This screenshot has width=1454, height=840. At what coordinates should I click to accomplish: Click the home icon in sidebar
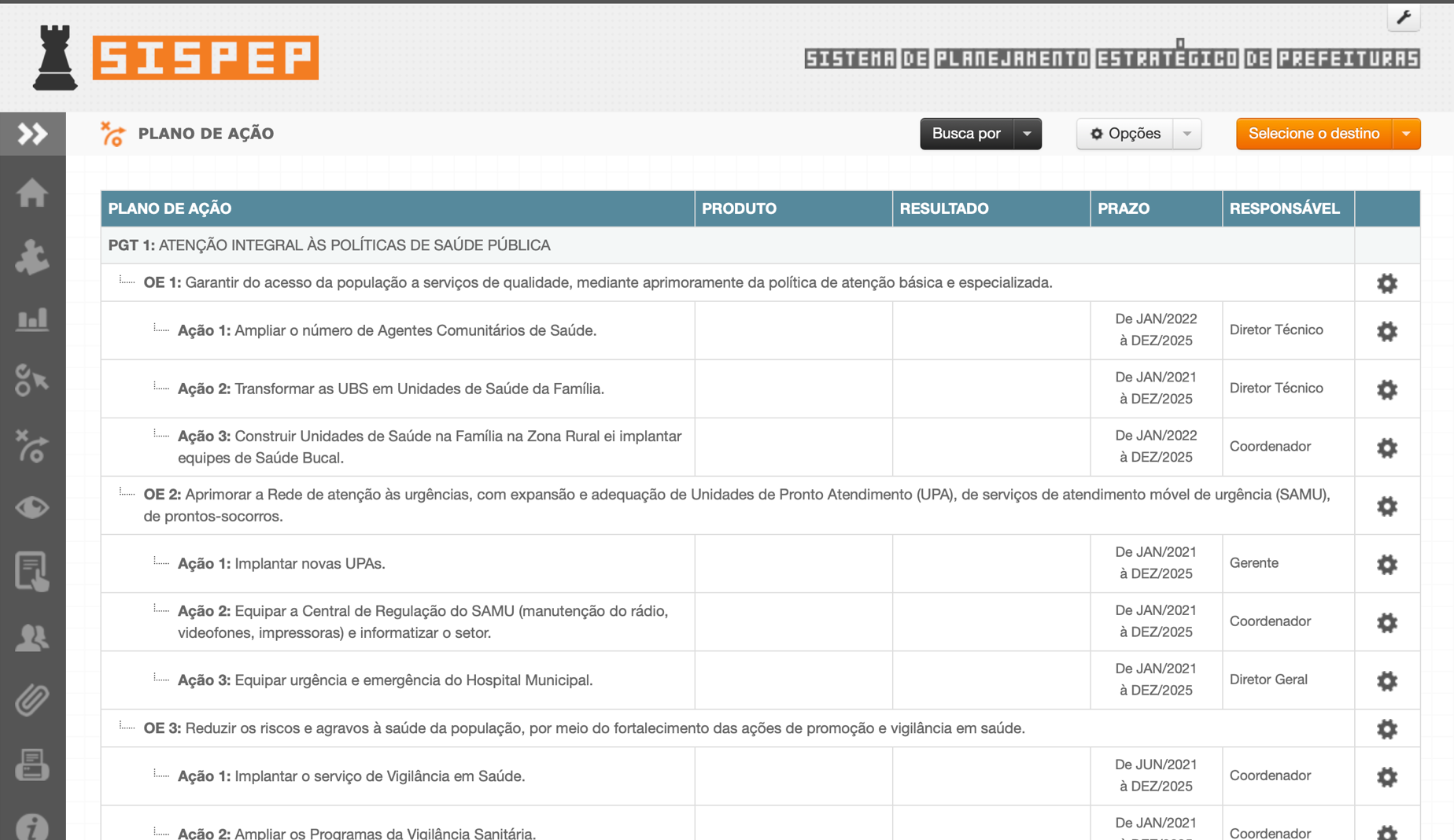pyautogui.click(x=32, y=193)
